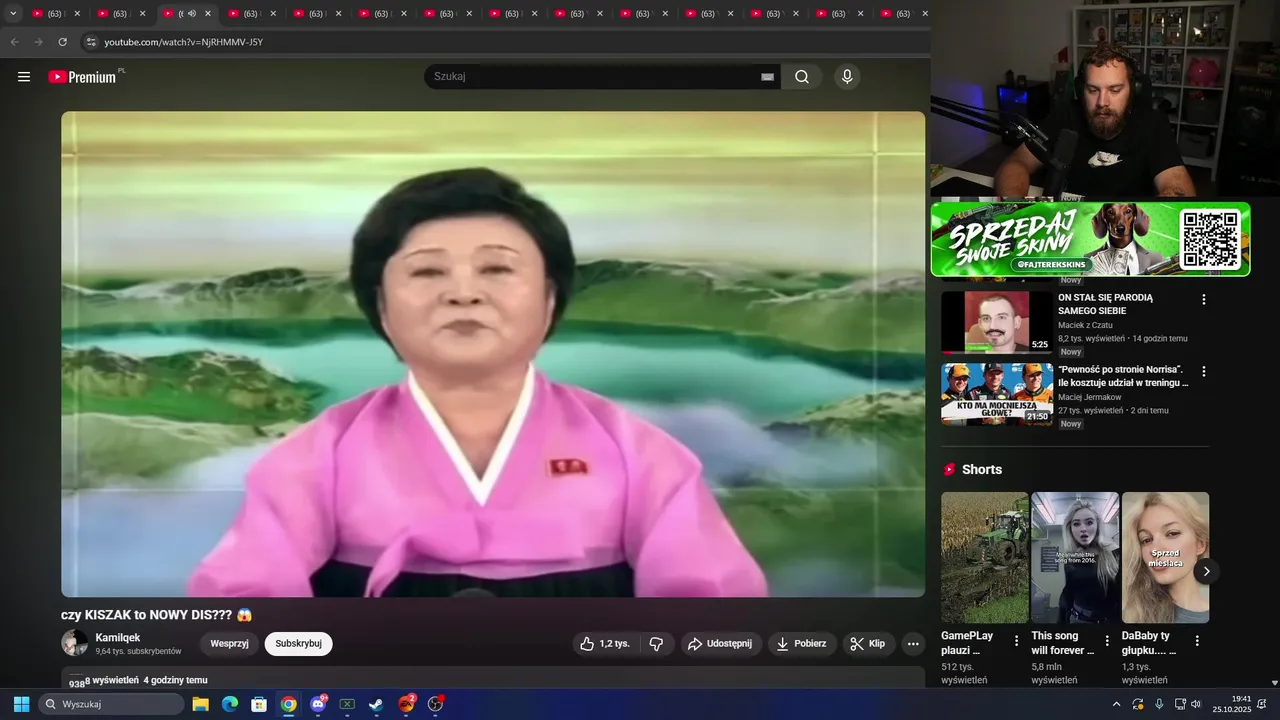This screenshot has height=720, width=1280.
Task: Open thumbnail of 5:25 Maciek z Czatu video
Action: tap(997, 322)
